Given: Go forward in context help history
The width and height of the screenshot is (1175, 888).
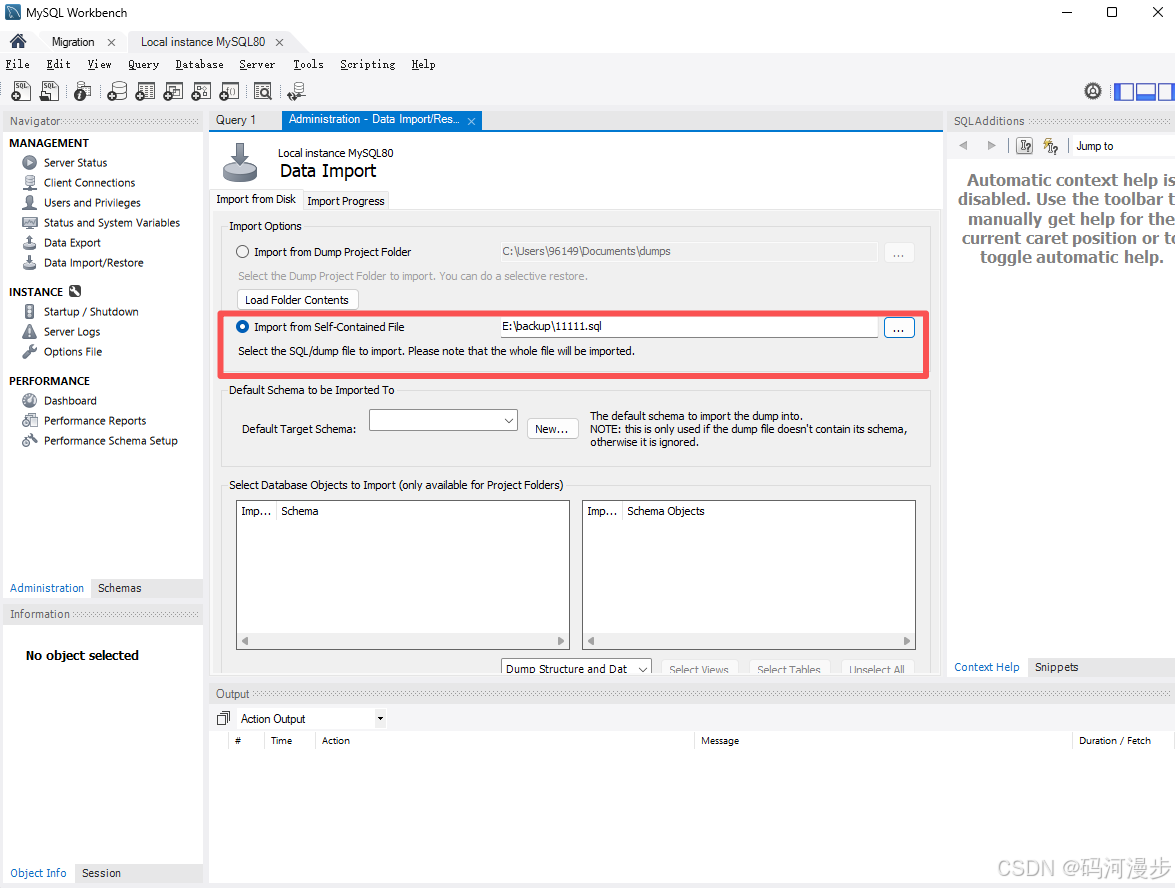Looking at the screenshot, I should click(991, 145).
